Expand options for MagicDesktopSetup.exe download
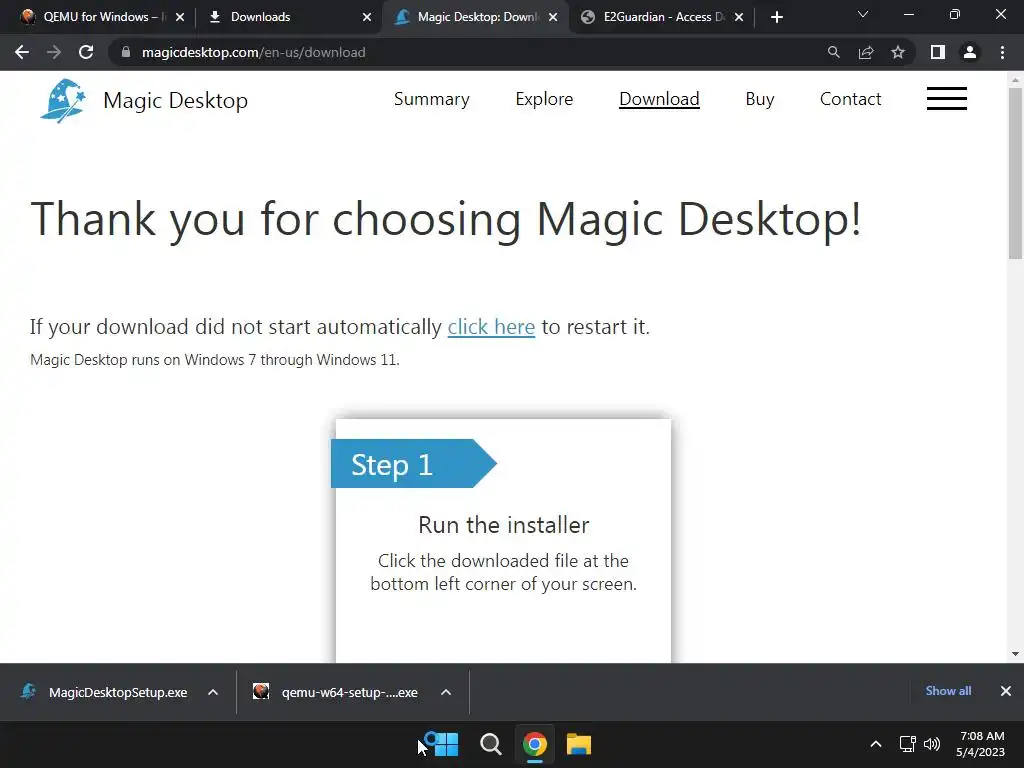The image size is (1024, 768). pyautogui.click(x=213, y=692)
